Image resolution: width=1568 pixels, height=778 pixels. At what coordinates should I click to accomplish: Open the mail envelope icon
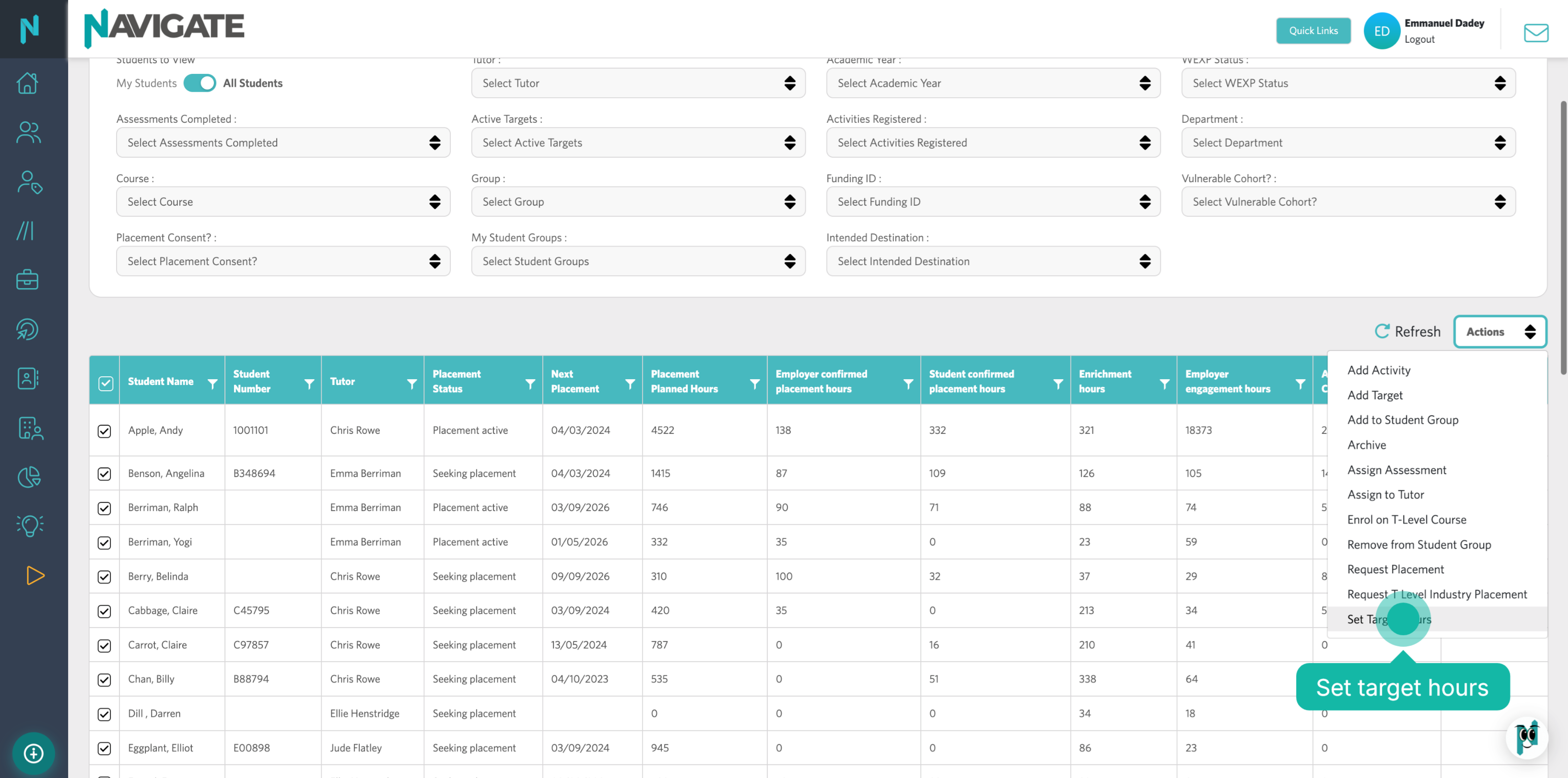pyautogui.click(x=1536, y=33)
